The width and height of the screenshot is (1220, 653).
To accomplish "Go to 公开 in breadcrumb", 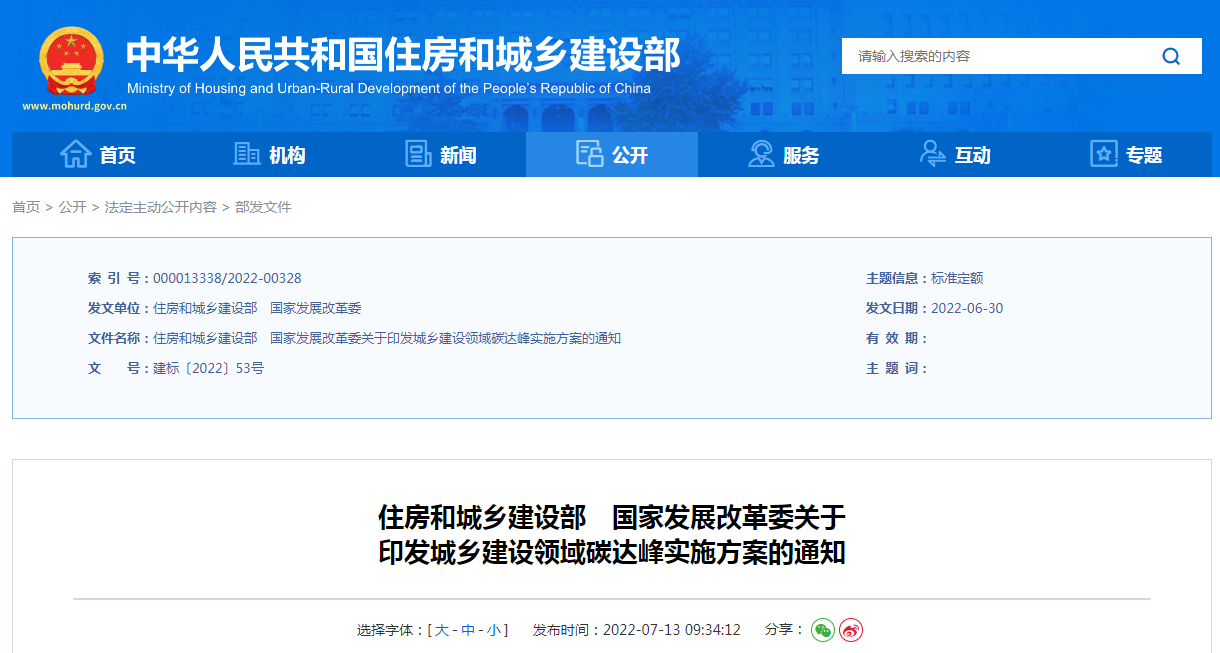I will click(72, 207).
